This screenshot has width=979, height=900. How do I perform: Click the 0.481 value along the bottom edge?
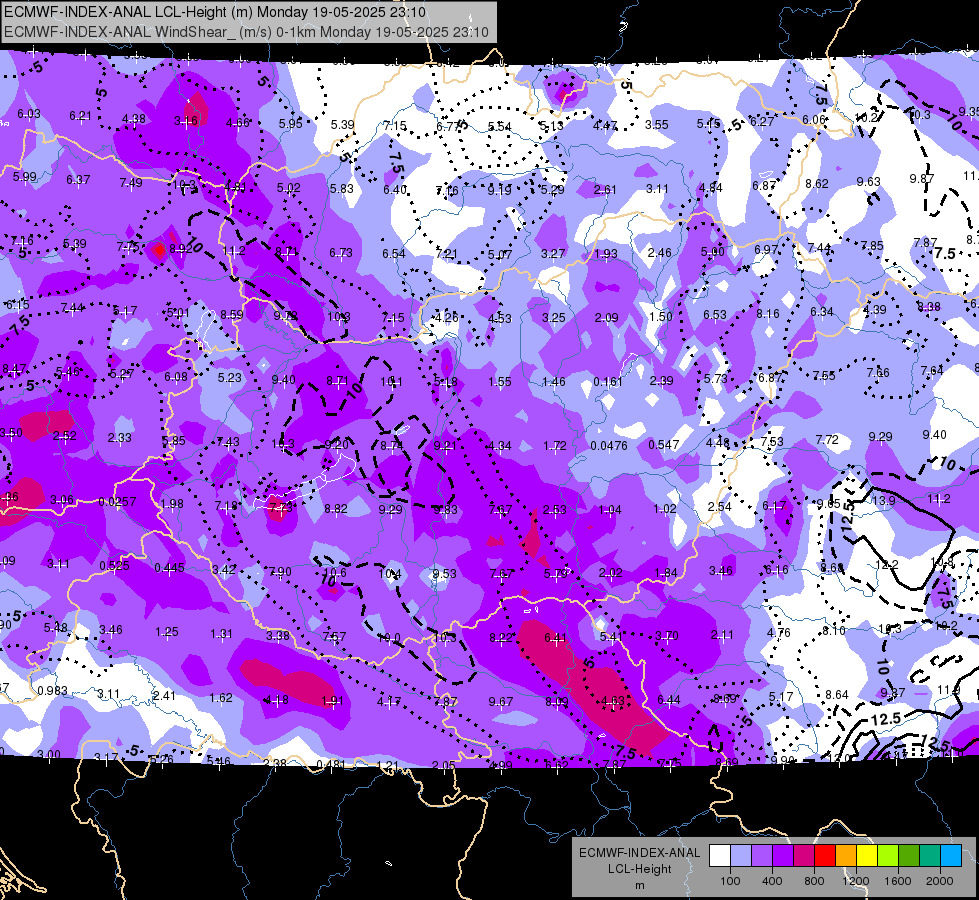pos(331,764)
